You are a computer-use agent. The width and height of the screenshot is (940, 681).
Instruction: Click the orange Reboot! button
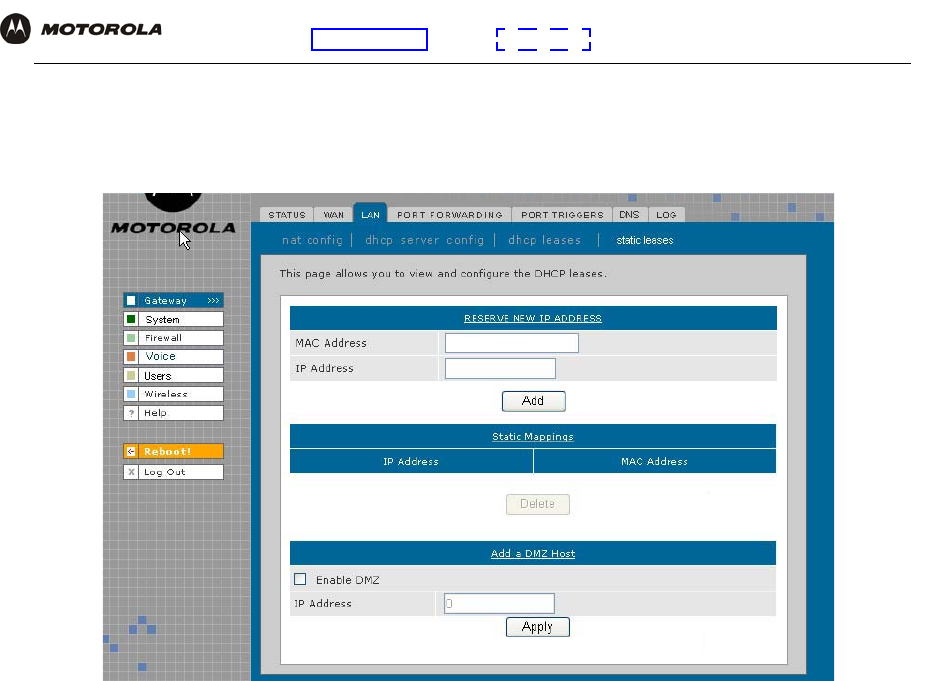[x=173, y=451]
